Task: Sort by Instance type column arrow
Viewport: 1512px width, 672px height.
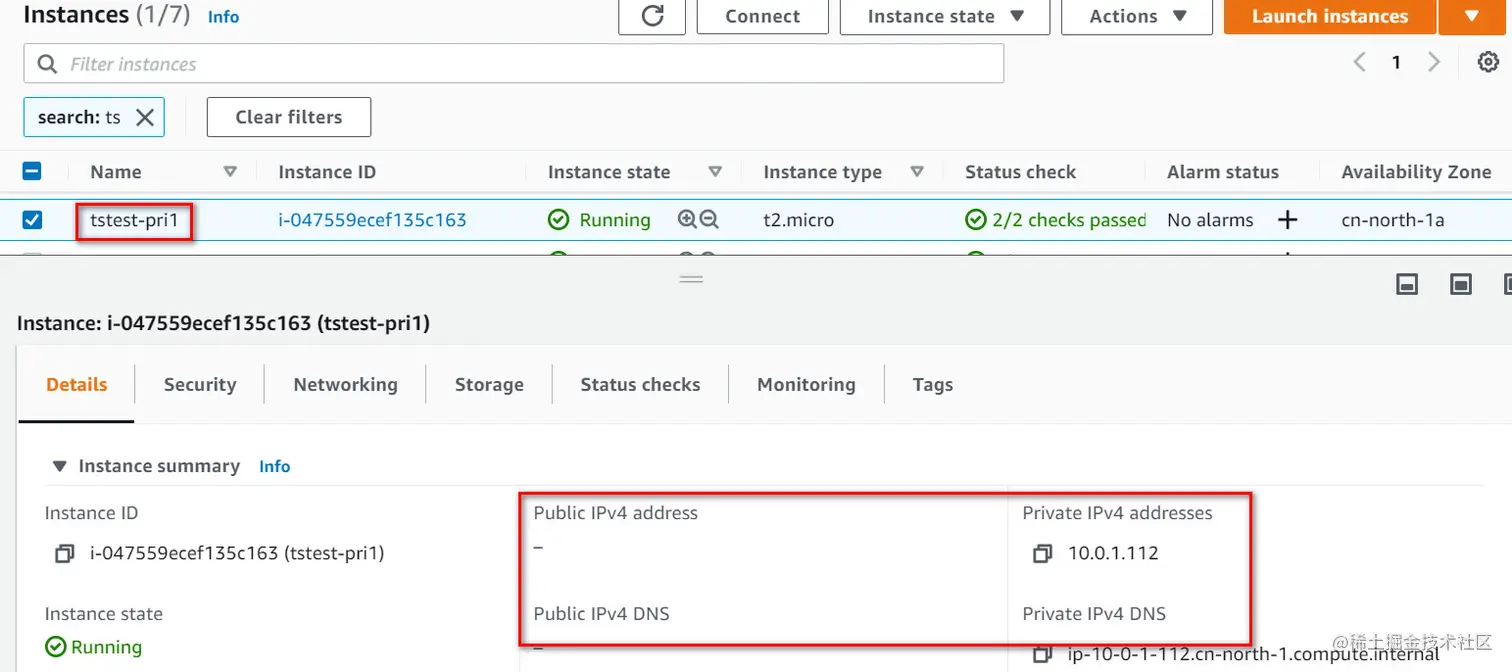Action: point(917,172)
